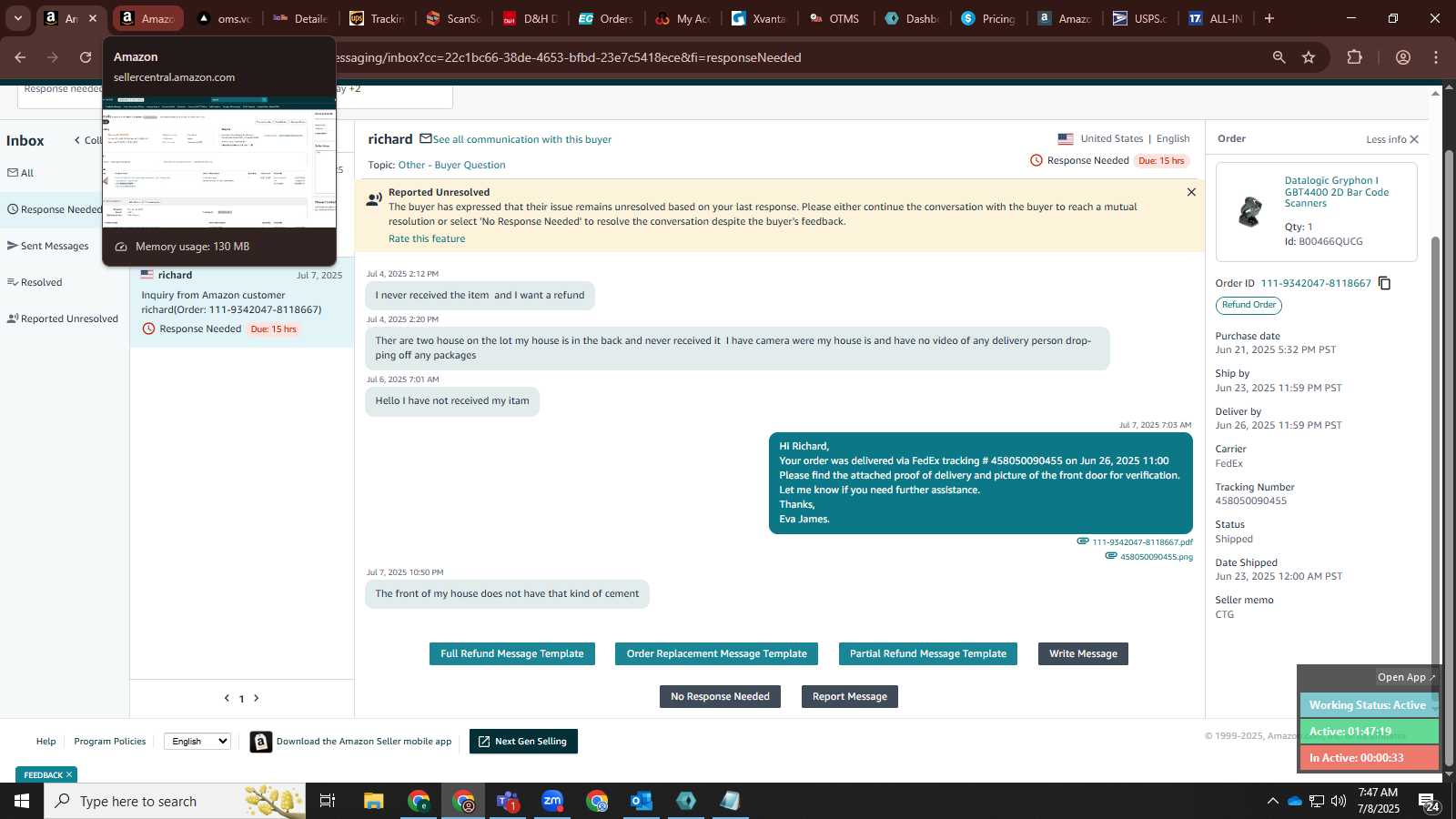Viewport: 1456px width, 819px height.
Task: Open File Explorer from the taskbar
Action: pos(374,801)
